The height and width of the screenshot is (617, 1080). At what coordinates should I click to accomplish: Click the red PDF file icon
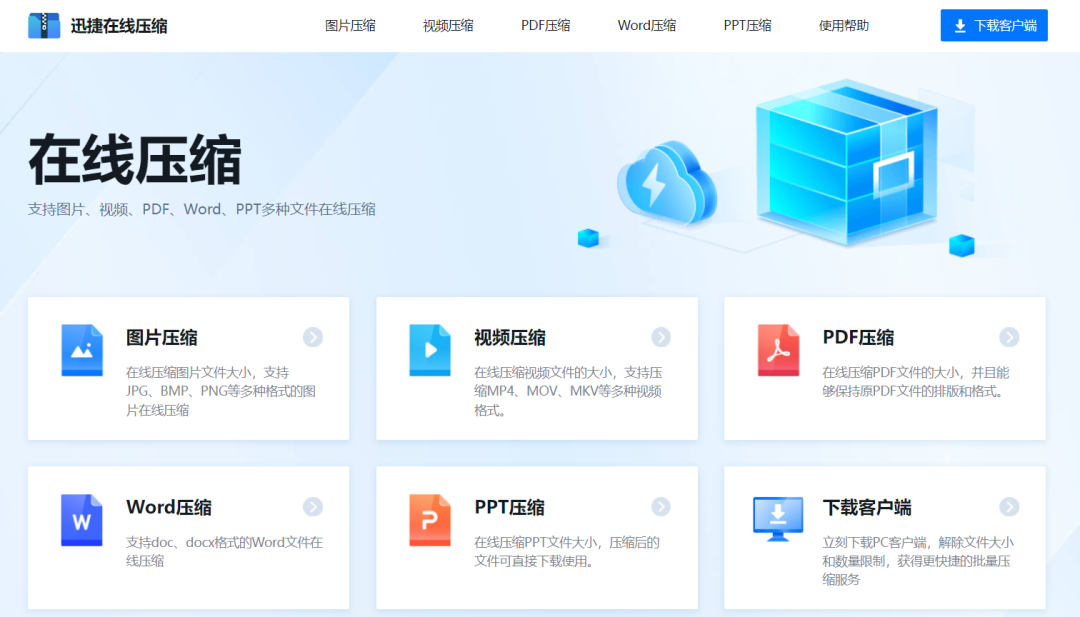tap(778, 350)
